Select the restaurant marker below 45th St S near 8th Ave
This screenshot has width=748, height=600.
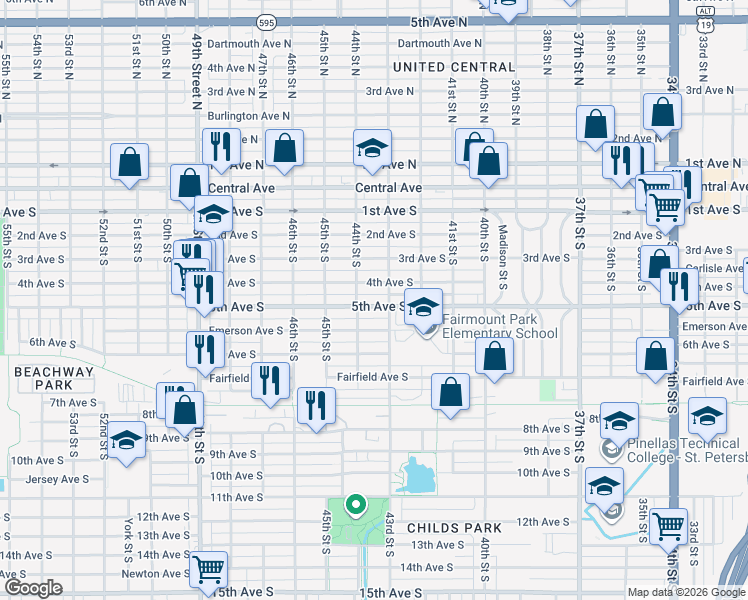coord(316,406)
